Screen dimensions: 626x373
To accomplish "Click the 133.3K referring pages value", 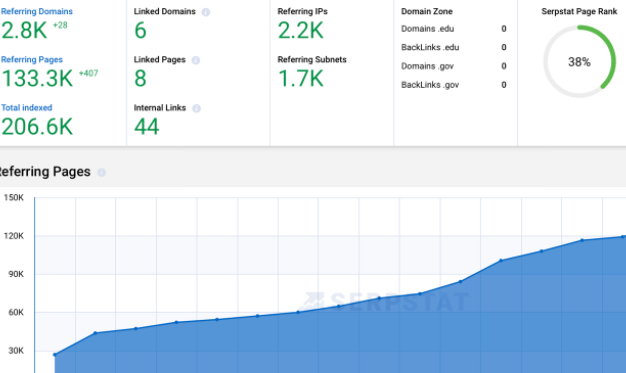I will [38, 78].
